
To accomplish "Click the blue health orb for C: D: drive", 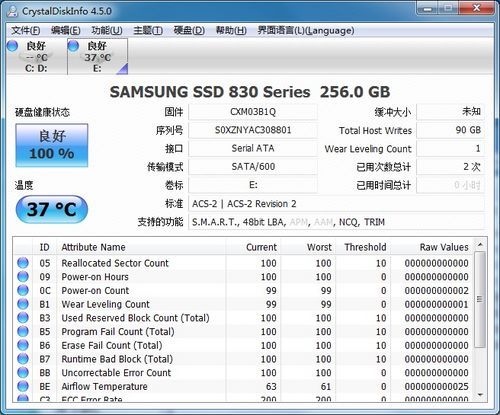I will tap(12, 46).
